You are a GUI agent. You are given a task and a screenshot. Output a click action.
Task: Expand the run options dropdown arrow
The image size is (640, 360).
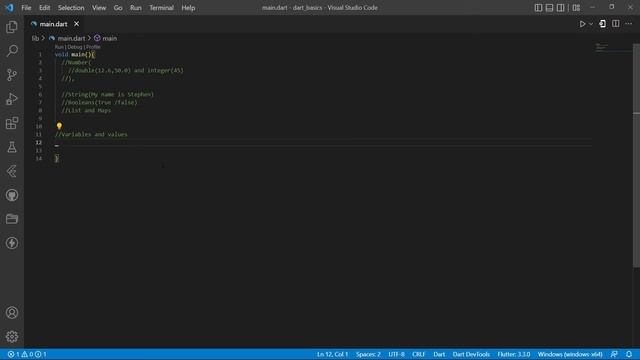pos(591,24)
